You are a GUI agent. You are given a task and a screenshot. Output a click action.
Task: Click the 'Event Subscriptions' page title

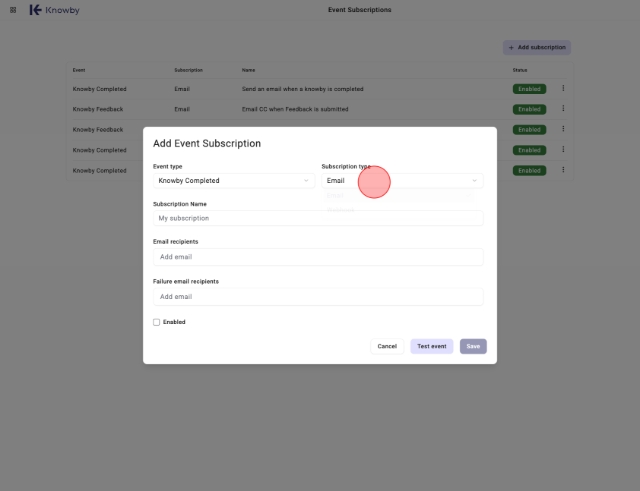[360, 10]
